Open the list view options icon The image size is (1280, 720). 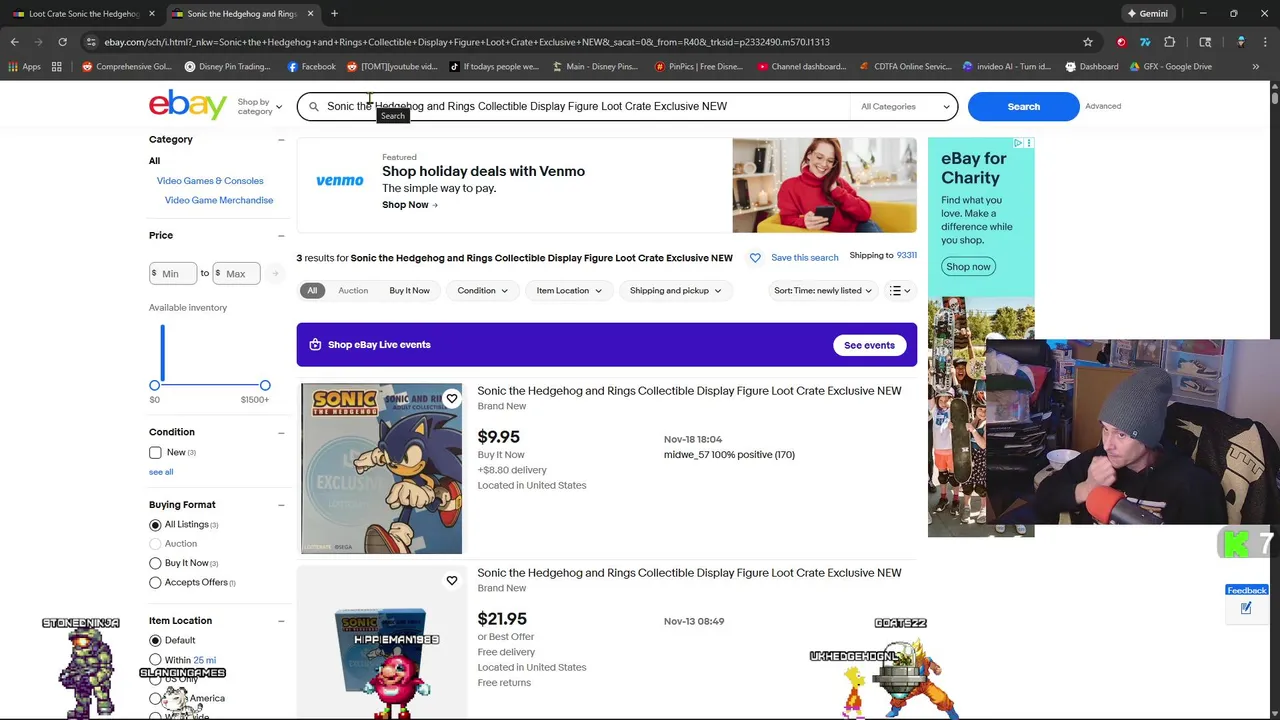point(900,291)
